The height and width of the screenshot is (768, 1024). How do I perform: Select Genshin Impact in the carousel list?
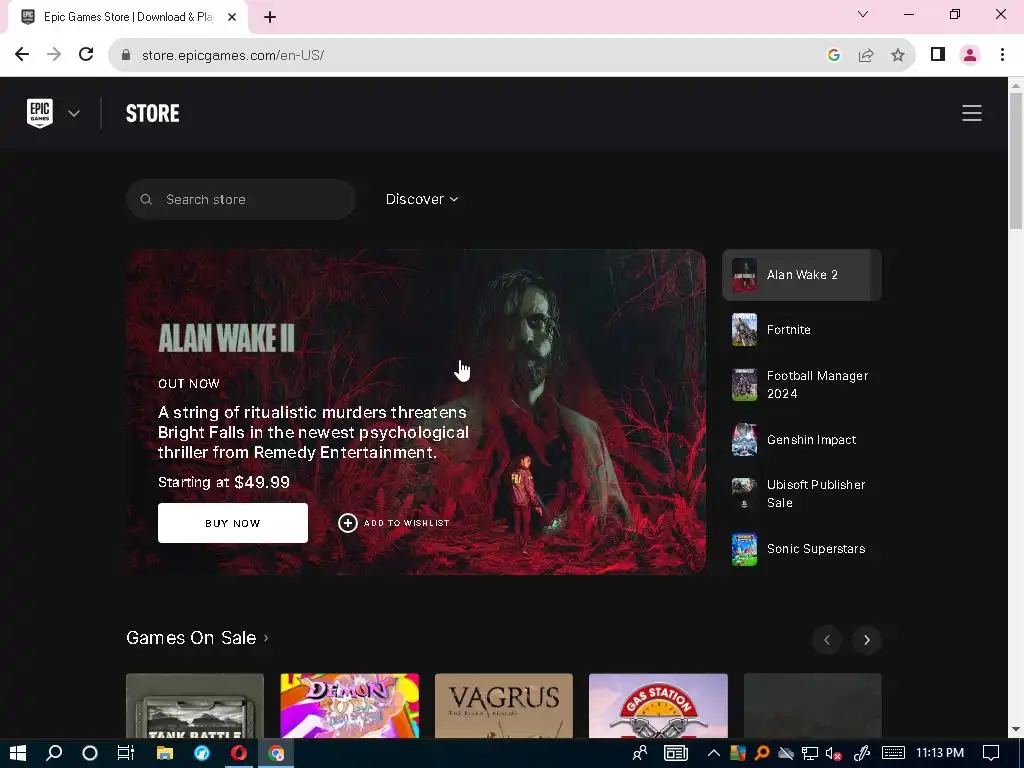pos(801,440)
